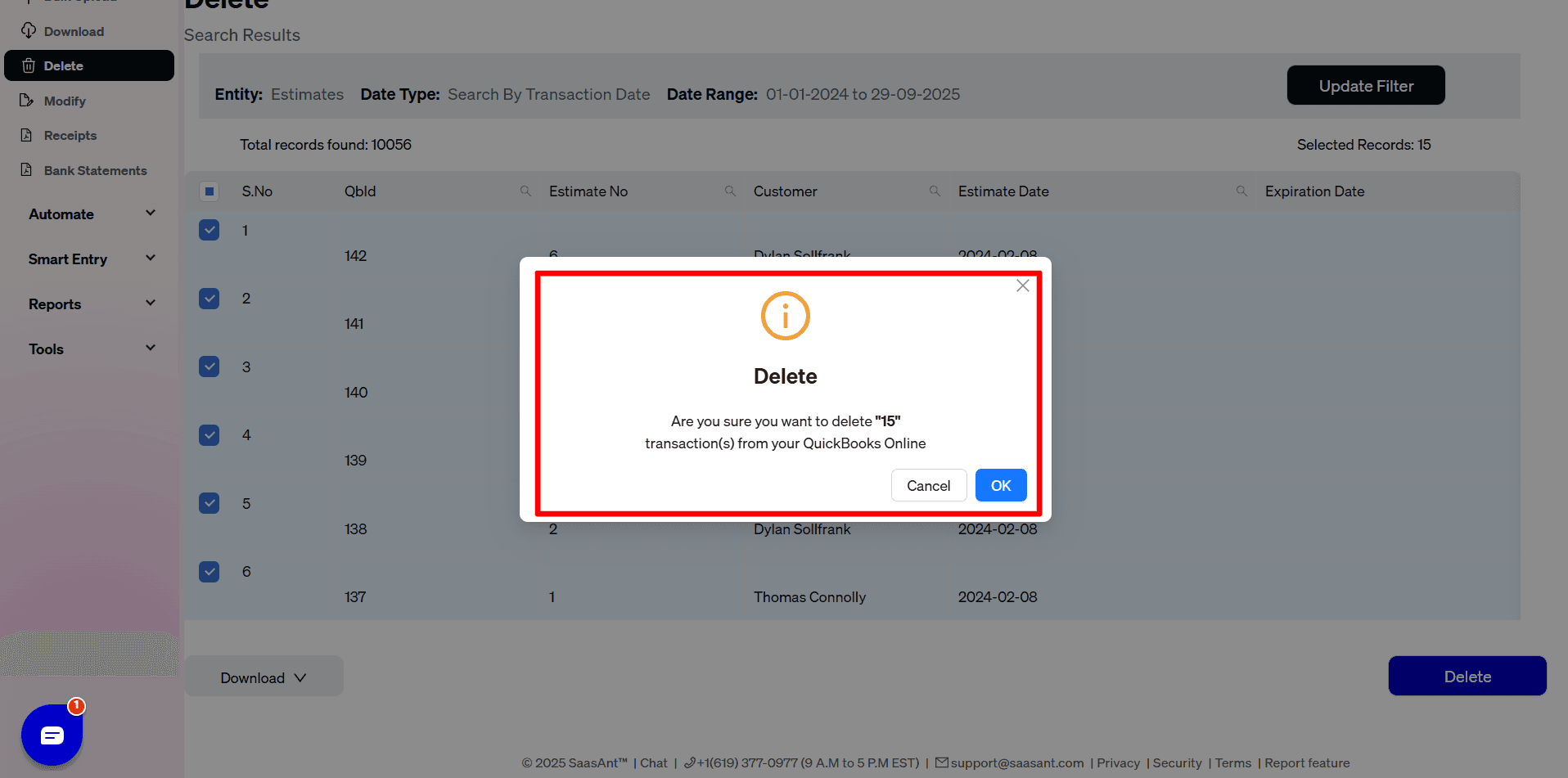Click the search icon in Customer column

[x=935, y=191]
